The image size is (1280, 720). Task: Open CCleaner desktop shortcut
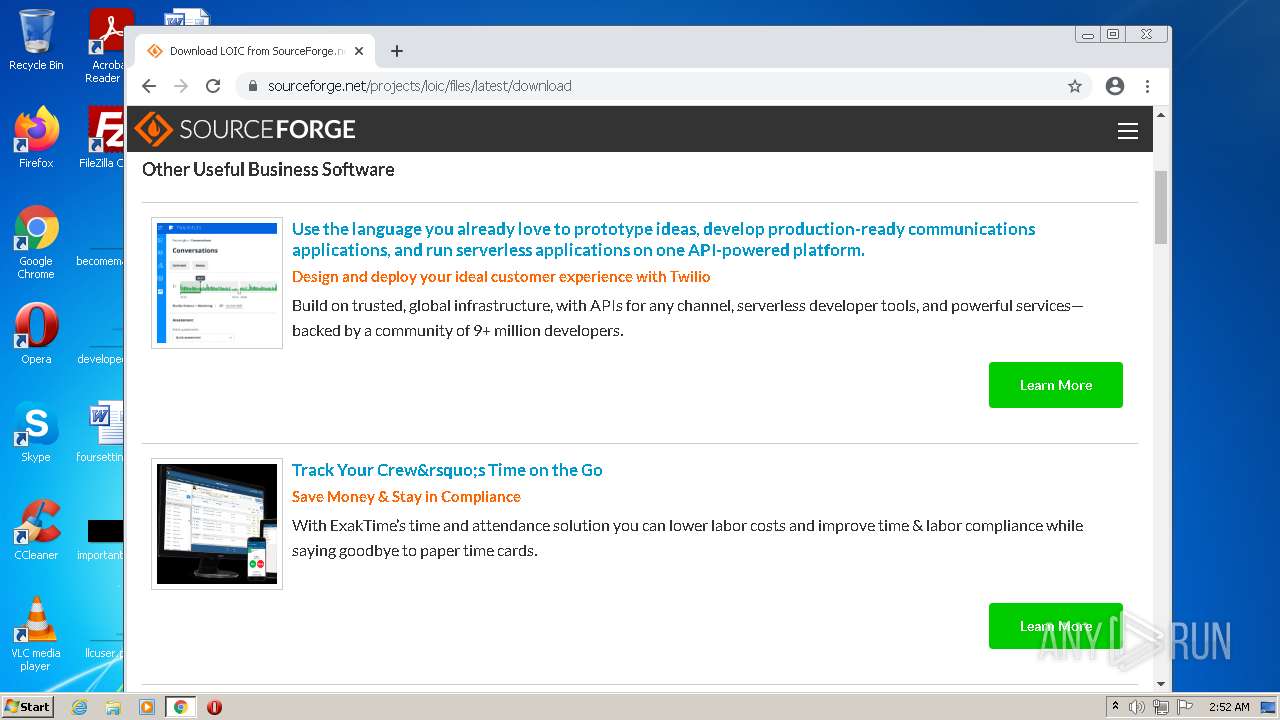coord(36,530)
